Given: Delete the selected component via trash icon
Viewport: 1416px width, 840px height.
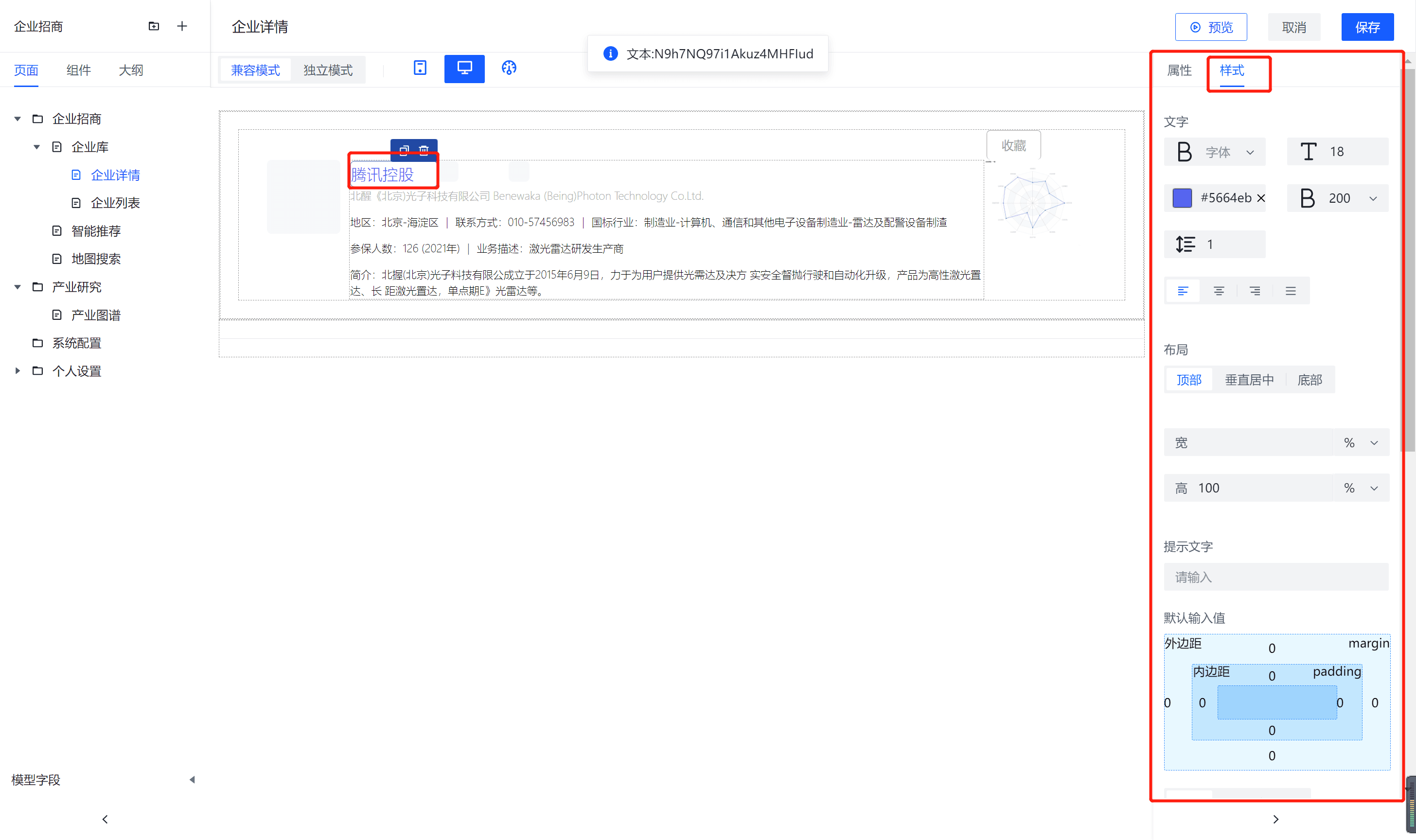Looking at the screenshot, I should point(424,150).
